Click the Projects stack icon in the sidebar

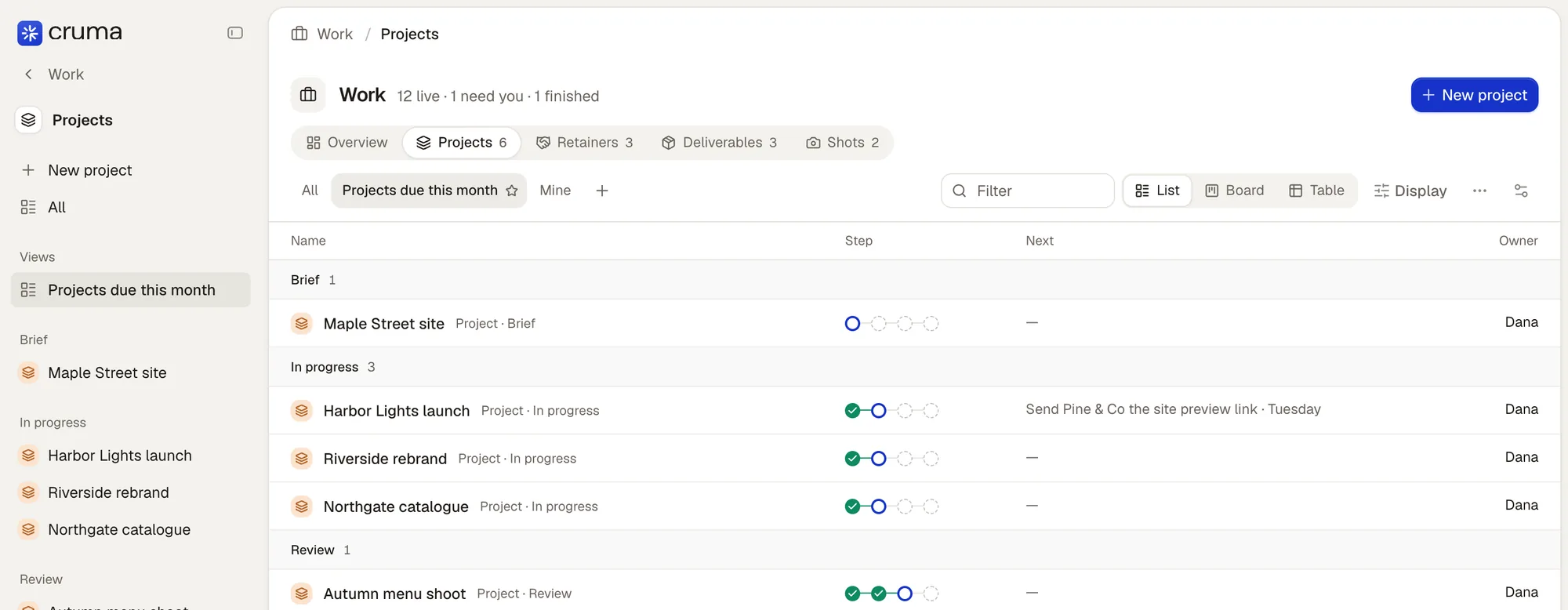(28, 120)
